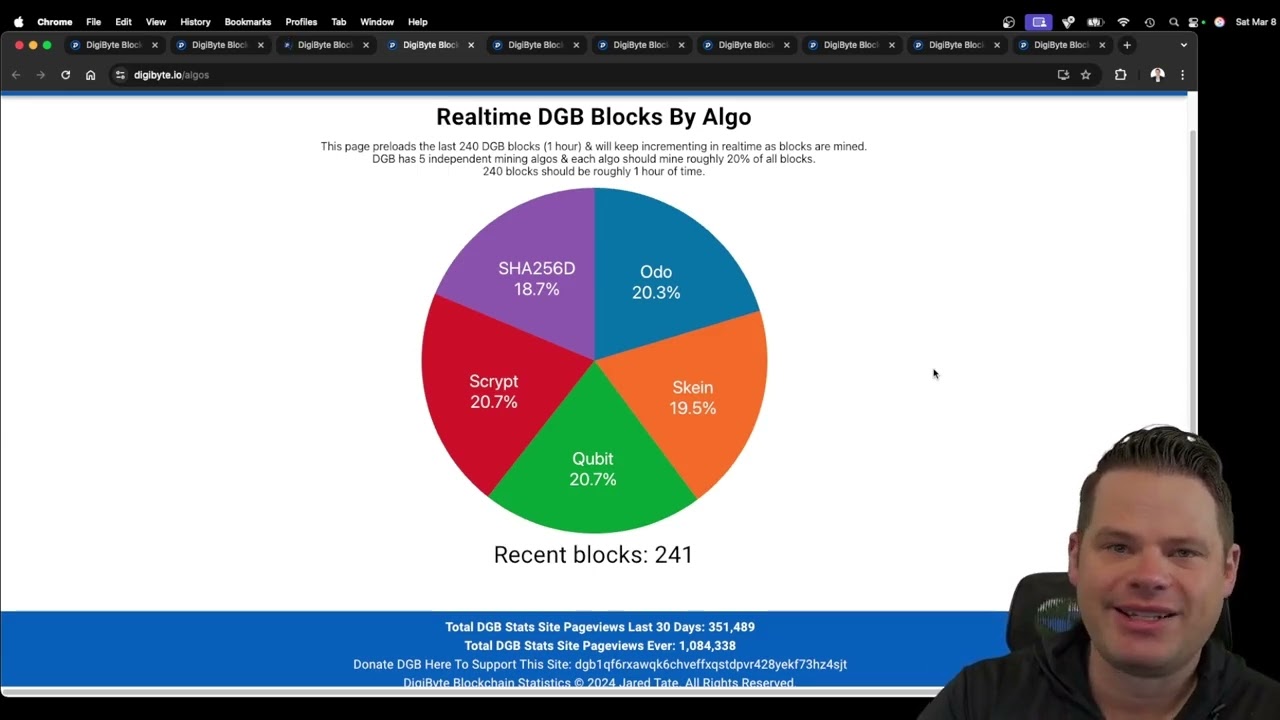Open the View menu
Viewport: 1280px width, 720px height.
coord(156,22)
